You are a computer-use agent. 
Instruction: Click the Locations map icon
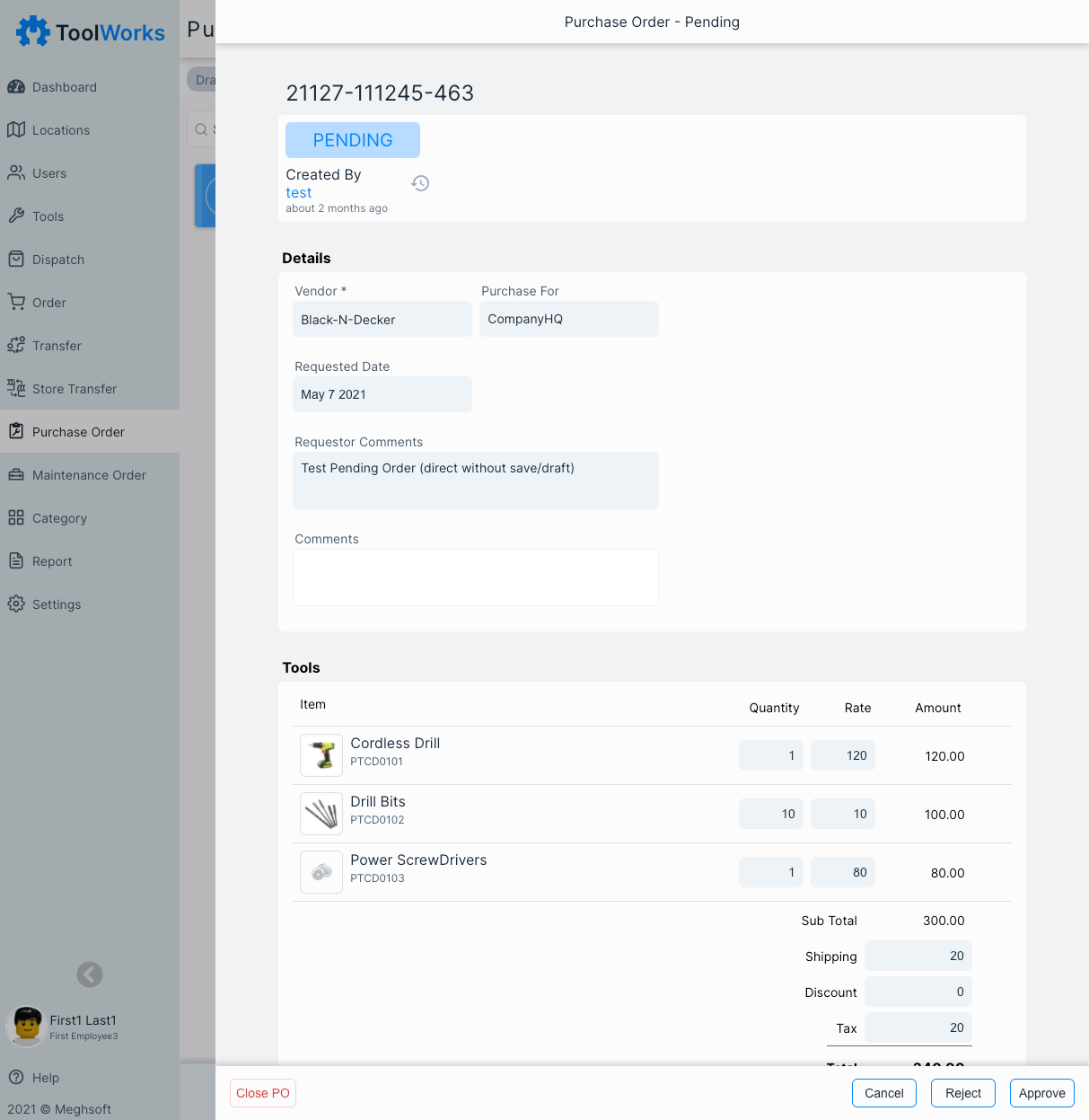click(16, 129)
